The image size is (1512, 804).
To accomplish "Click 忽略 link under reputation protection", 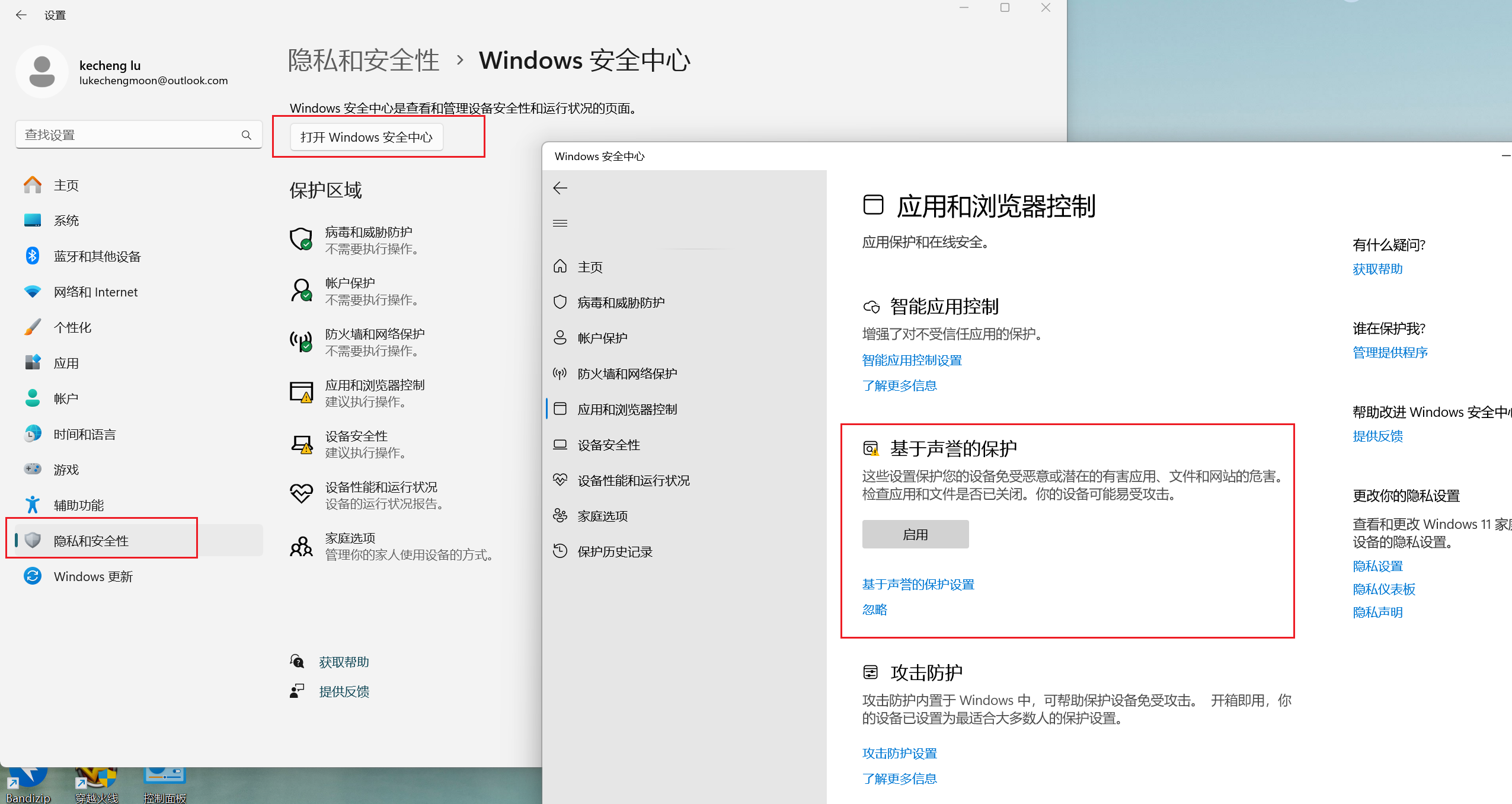I will (874, 610).
